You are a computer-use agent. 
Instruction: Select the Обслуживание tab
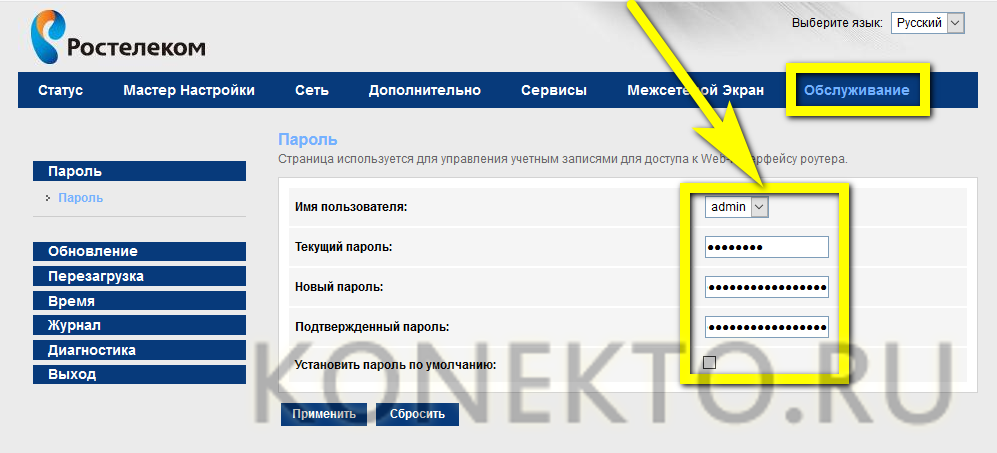[x=856, y=90]
